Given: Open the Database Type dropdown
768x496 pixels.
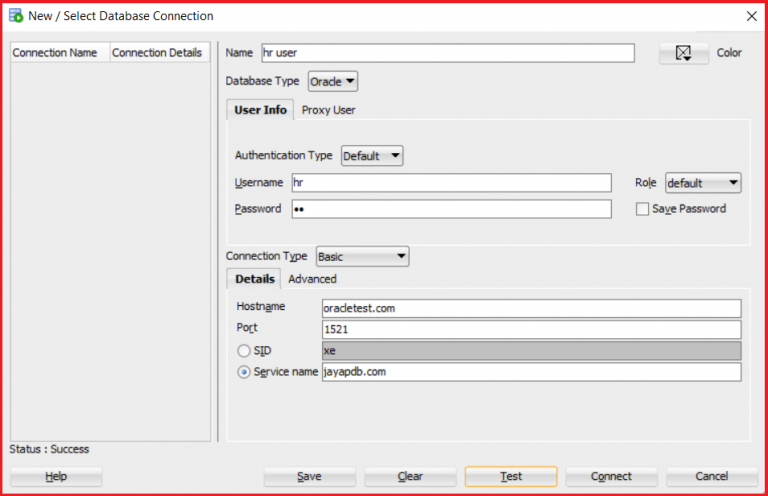Looking at the screenshot, I should coord(333,81).
